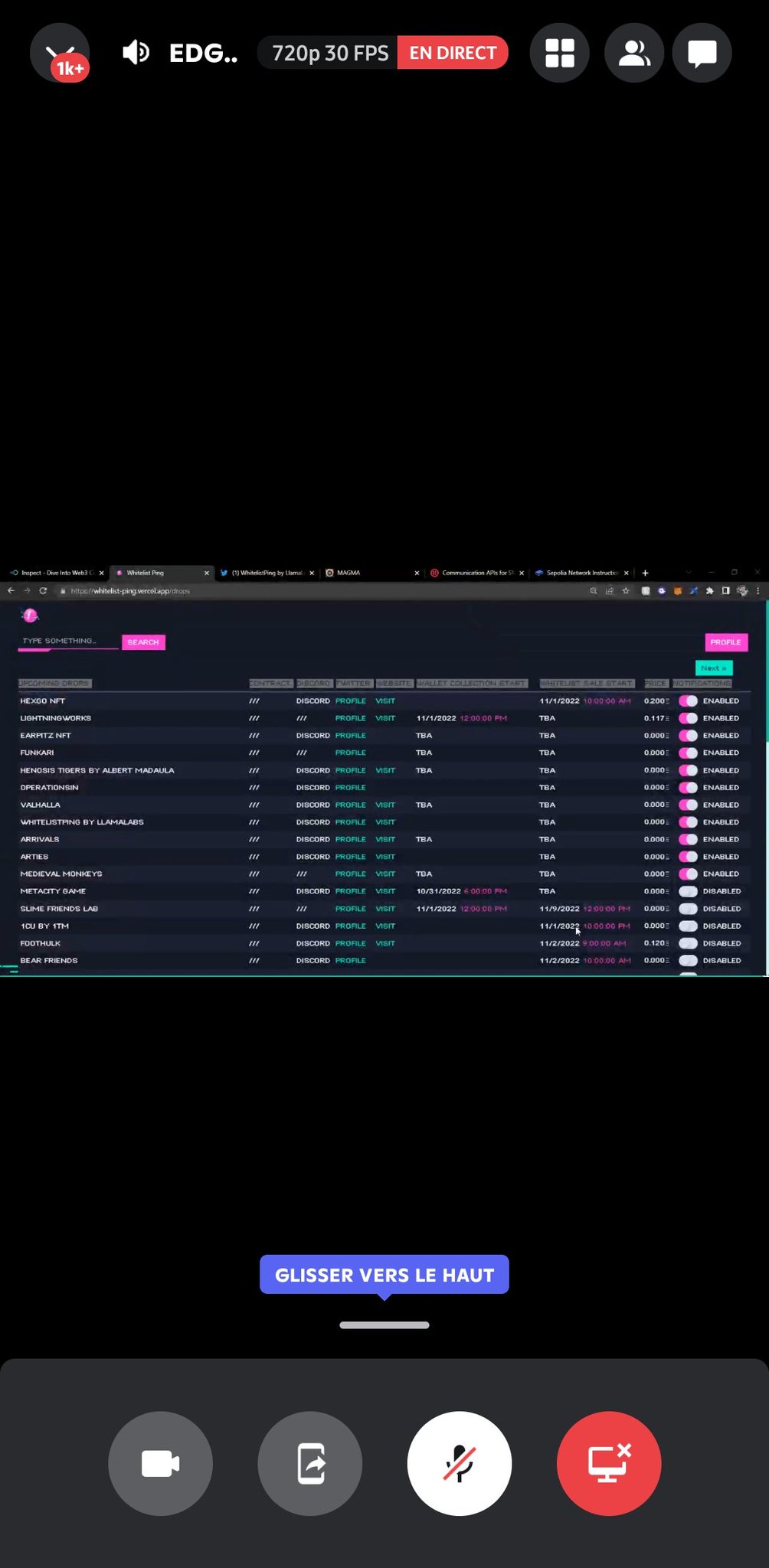Click the pink PROFILE button top right
The width and height of the screenshot is (769, 1568).
[725, 642]
